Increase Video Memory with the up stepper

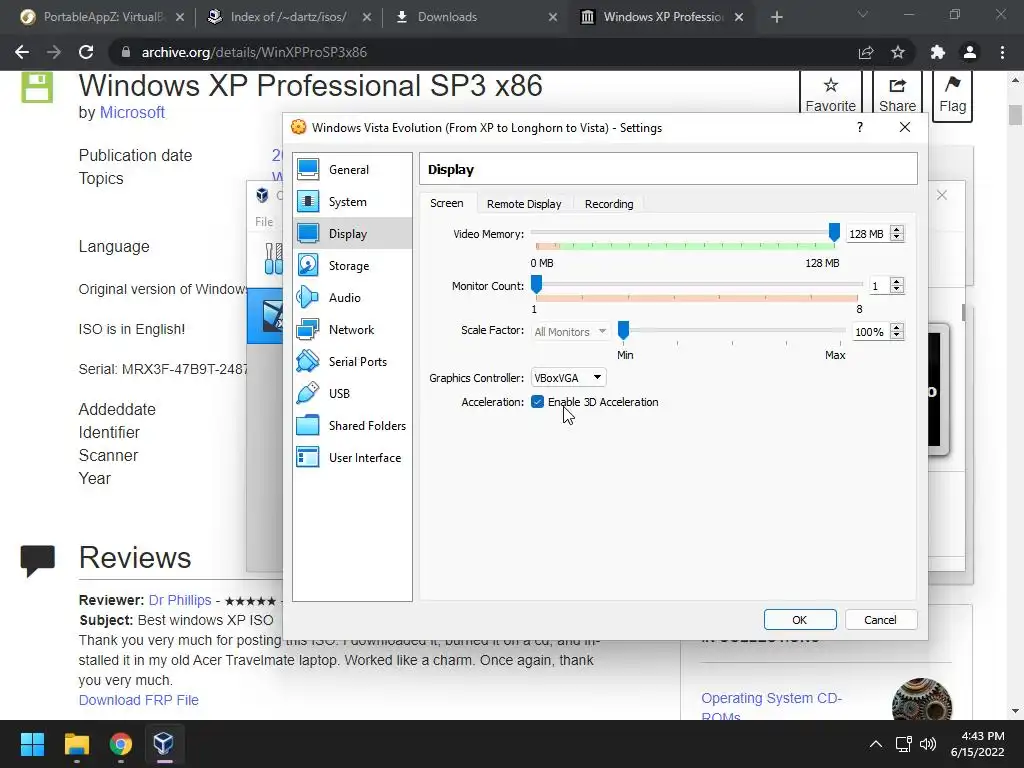(x=897, y=229)
